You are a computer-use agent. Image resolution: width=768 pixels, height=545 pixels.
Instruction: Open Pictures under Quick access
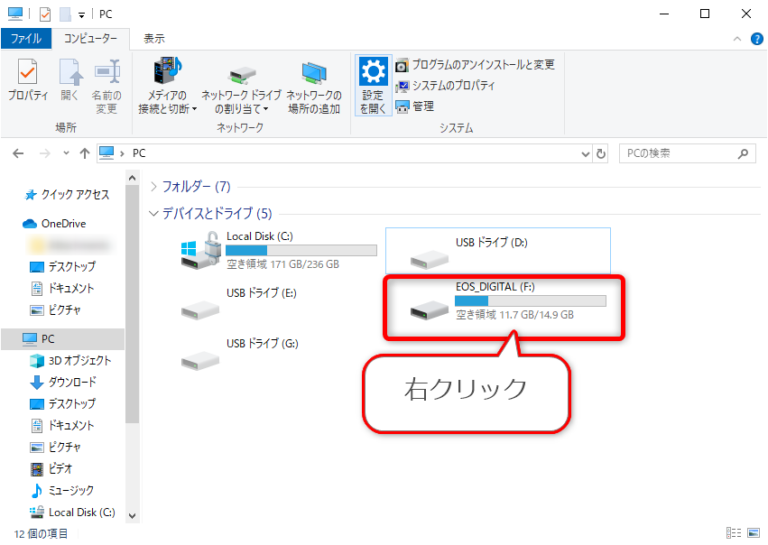tap(56, 310)
